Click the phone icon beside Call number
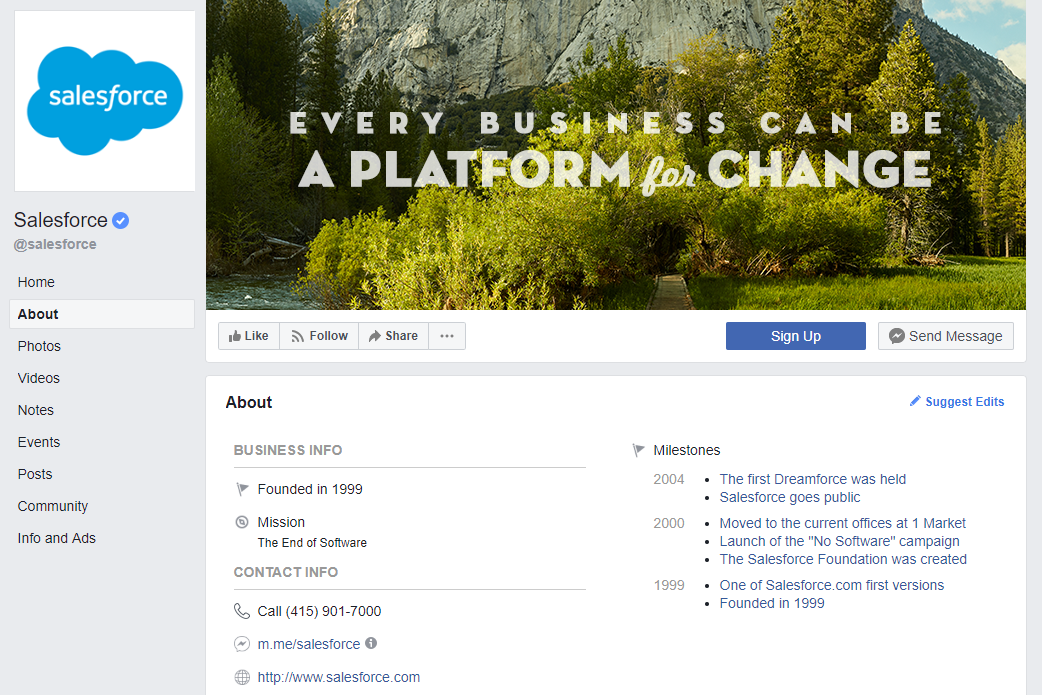The width and height of the screenshot is (1042, 695). point(242,611)
